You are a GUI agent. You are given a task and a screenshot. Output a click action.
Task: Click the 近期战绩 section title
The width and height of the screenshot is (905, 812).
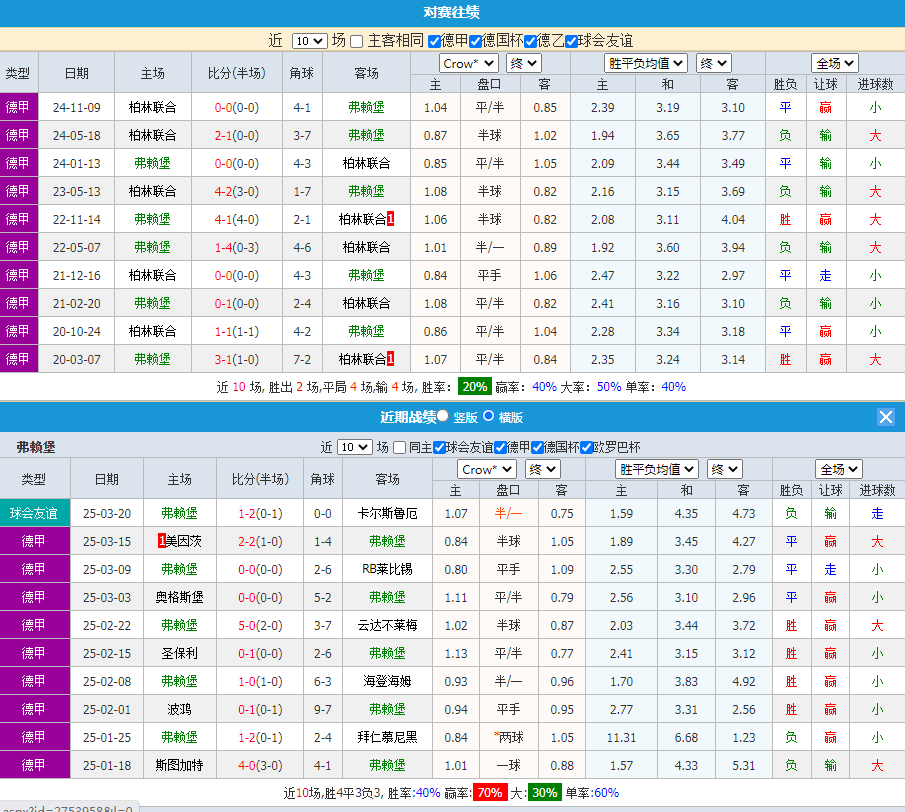click(x=407, y=417)
